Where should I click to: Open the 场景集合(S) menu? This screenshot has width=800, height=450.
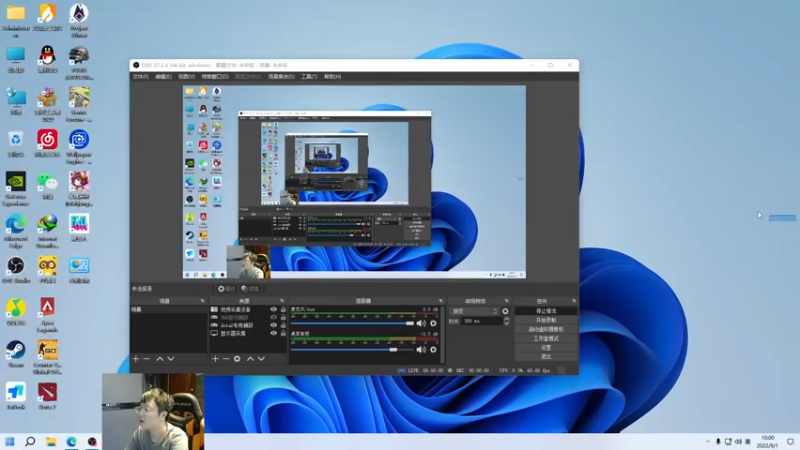click(280, 76)
